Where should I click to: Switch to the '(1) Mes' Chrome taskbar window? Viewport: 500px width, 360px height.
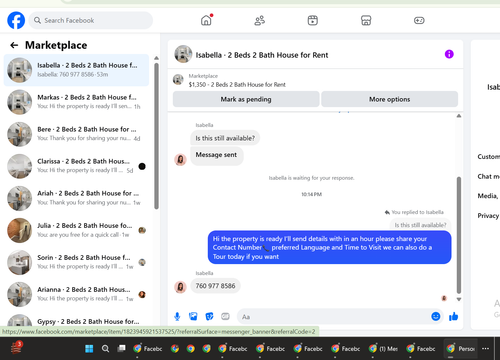click(x=384, y=349)
